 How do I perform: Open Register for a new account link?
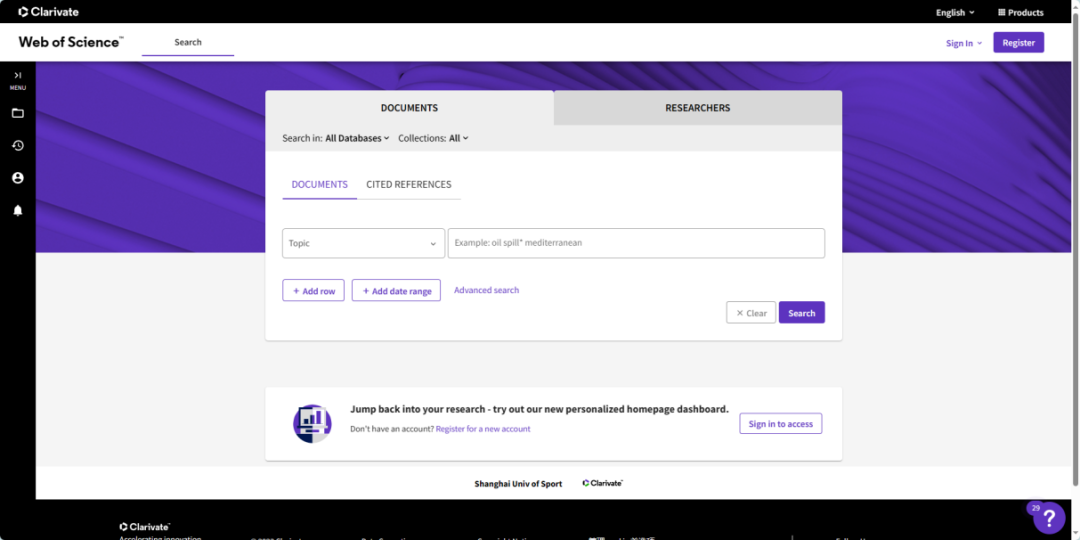483,428
